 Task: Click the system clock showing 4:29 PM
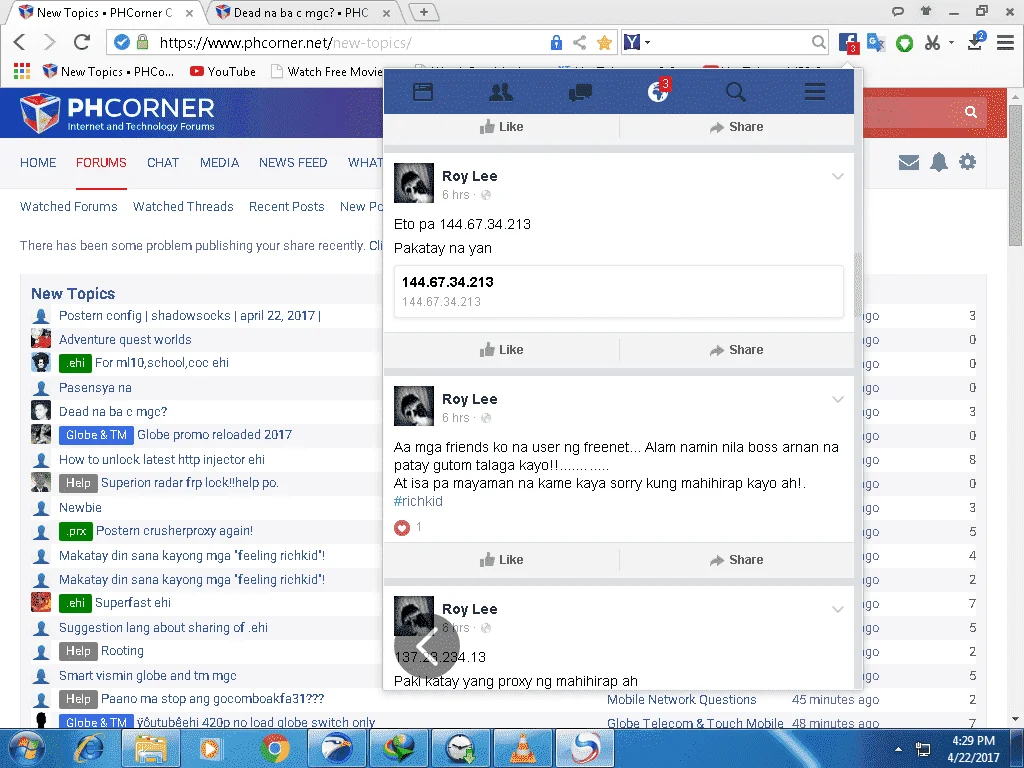click(973, 749)
